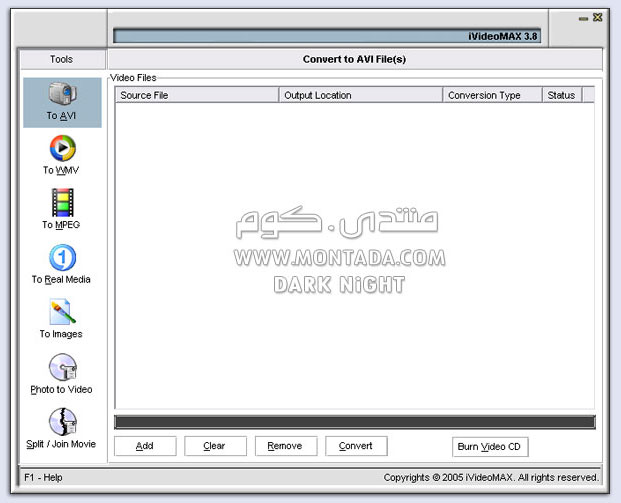Click Burn Video CD
Viewport: 621px width, 503px height.
tap(490, 446)
